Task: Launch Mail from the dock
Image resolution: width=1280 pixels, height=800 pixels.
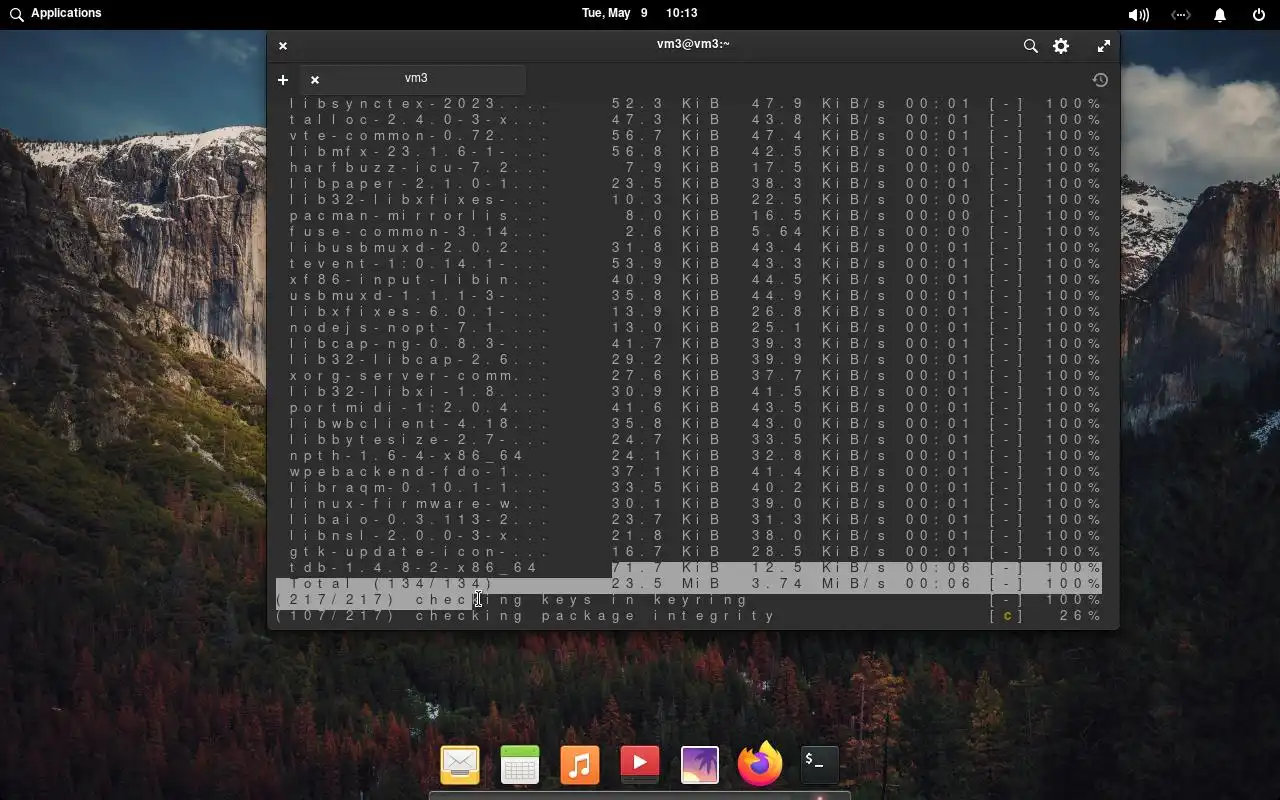Action: [x=460, y=765]
